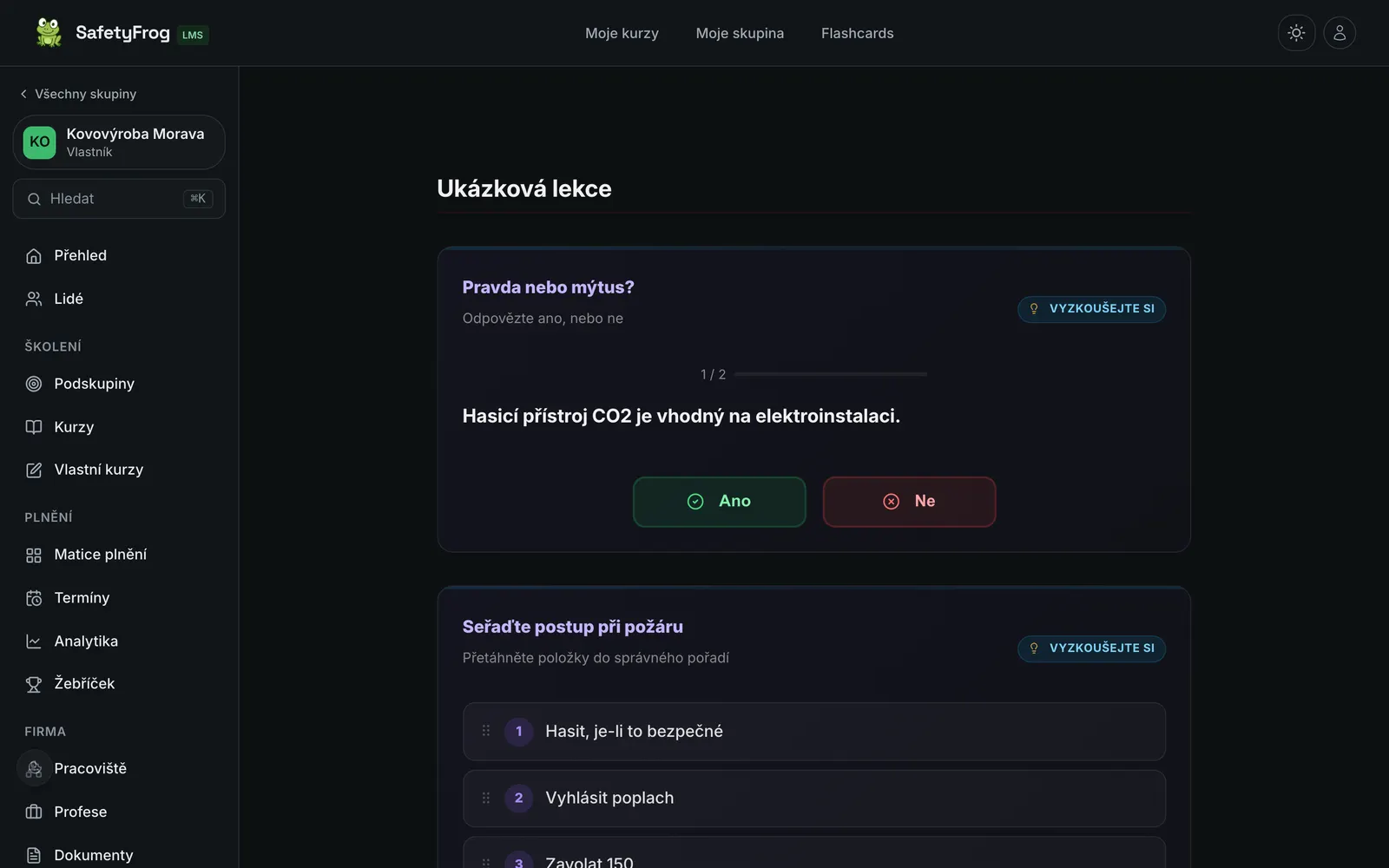
Task: Click the KO group avatar badge
Action: coord(39,142)
